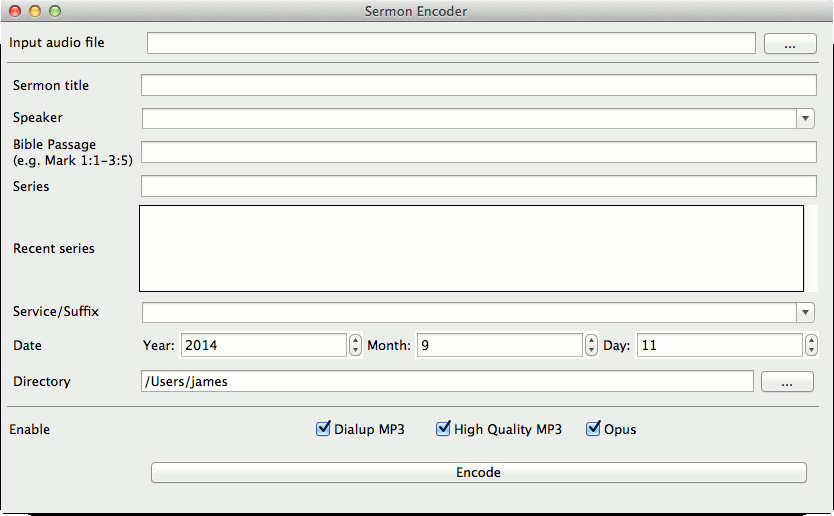Select the Input audio file path field
834x516 pixels.
pyautogui.click(x=451, y=43)
